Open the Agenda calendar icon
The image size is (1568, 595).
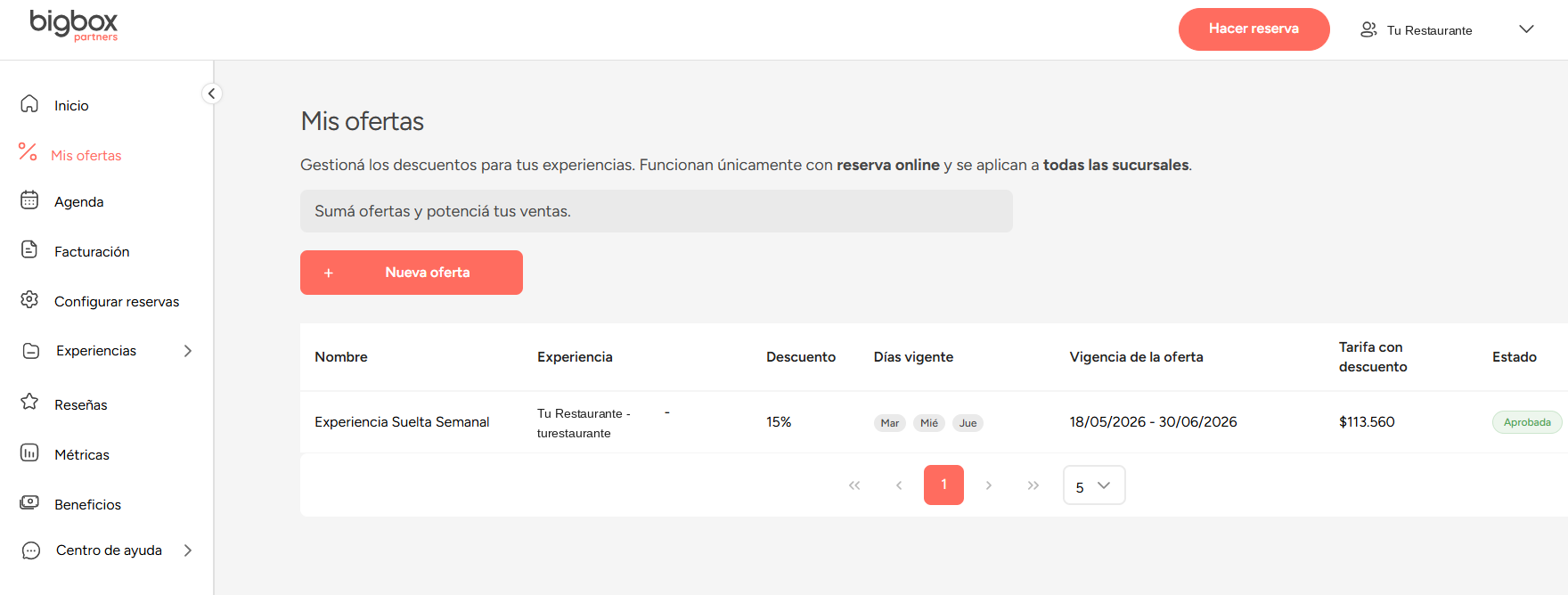(29, 200)
